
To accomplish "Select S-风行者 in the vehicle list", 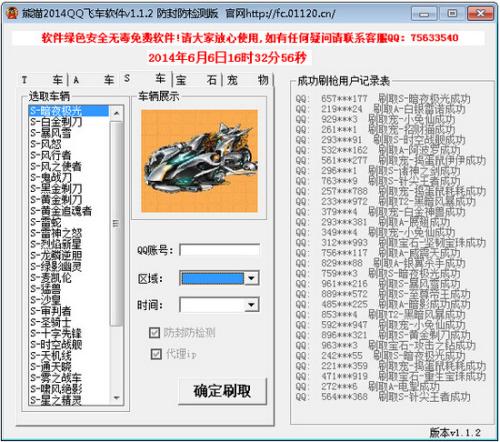I will [x=69, y=155].
